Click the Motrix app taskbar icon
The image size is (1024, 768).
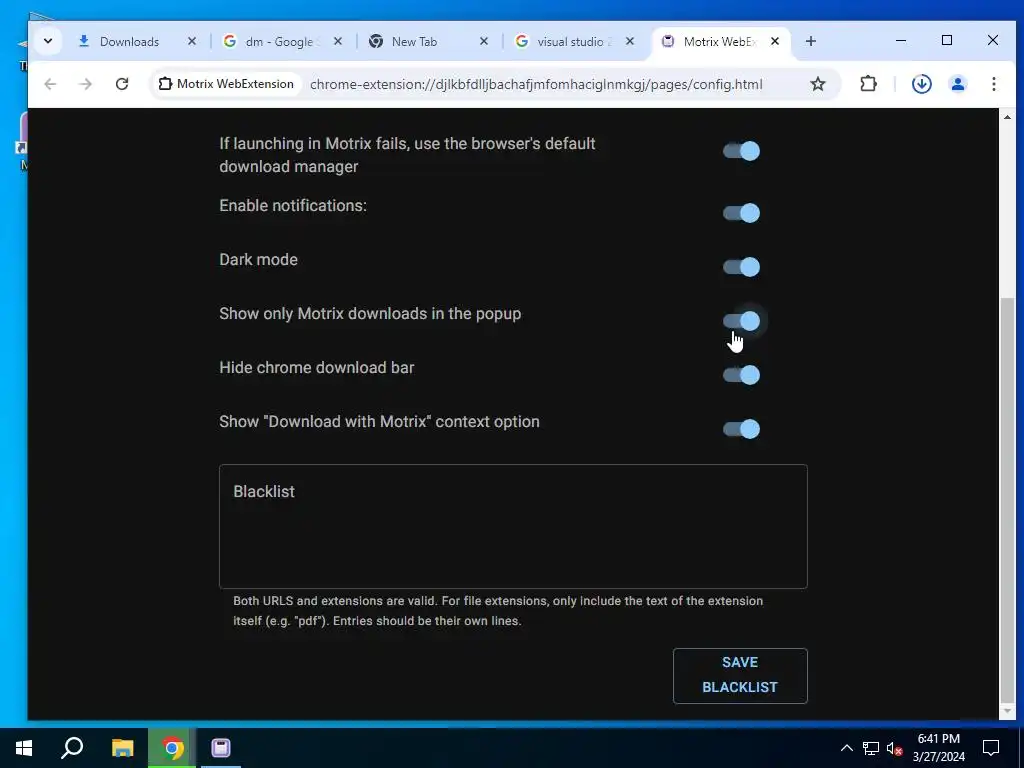[x=221, y=748]
